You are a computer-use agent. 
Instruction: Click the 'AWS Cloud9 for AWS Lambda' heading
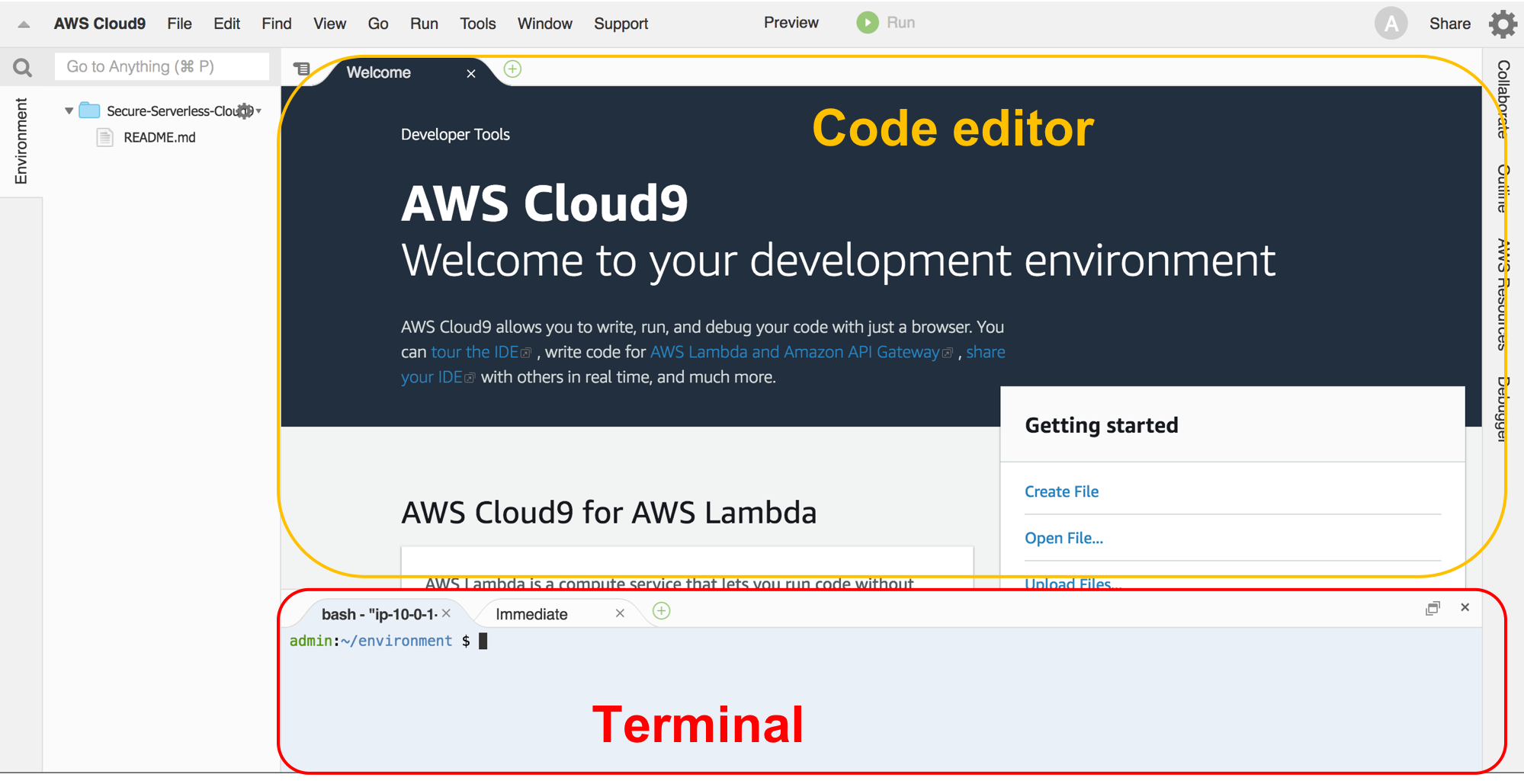(x=608, y=512)
